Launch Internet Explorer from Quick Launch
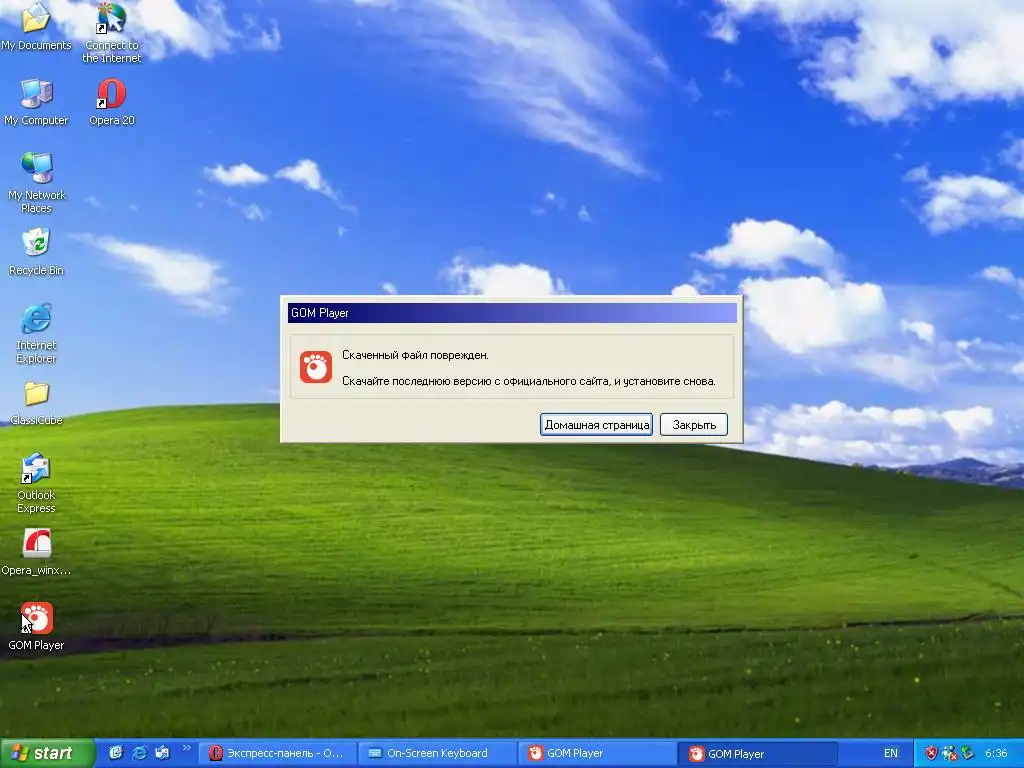The width and height of the screenshot is (1024, 768). coord(139,753)
